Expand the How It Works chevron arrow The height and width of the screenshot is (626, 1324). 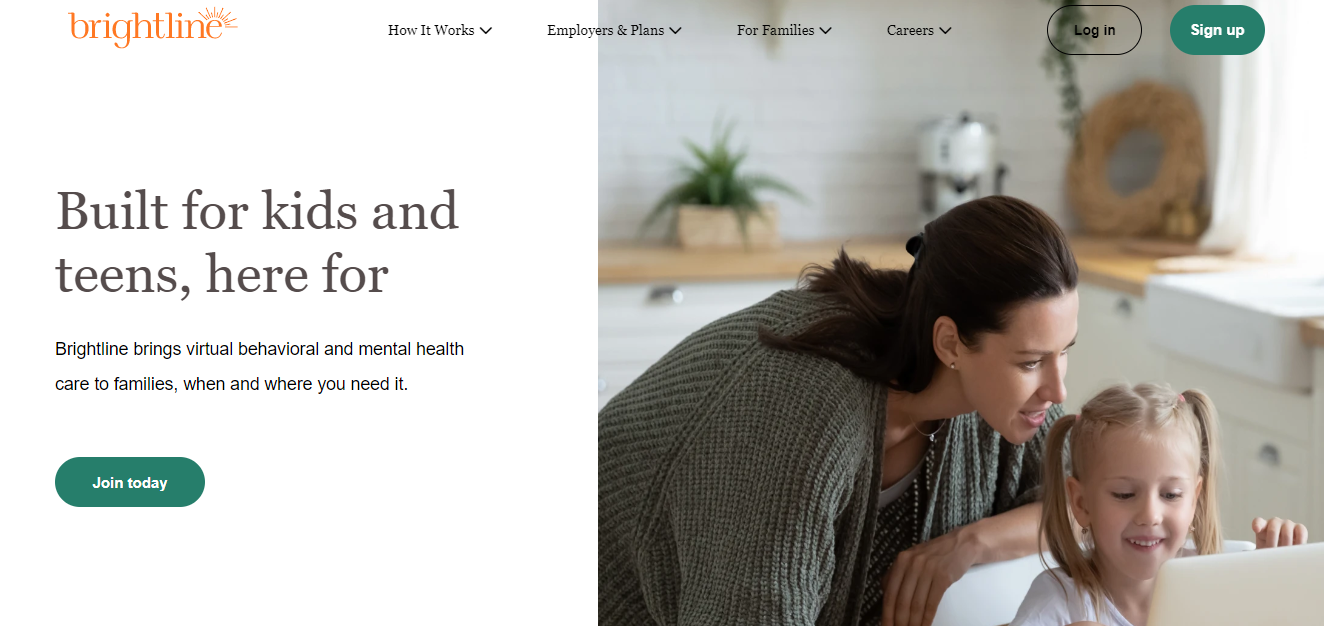click(486, 31)
